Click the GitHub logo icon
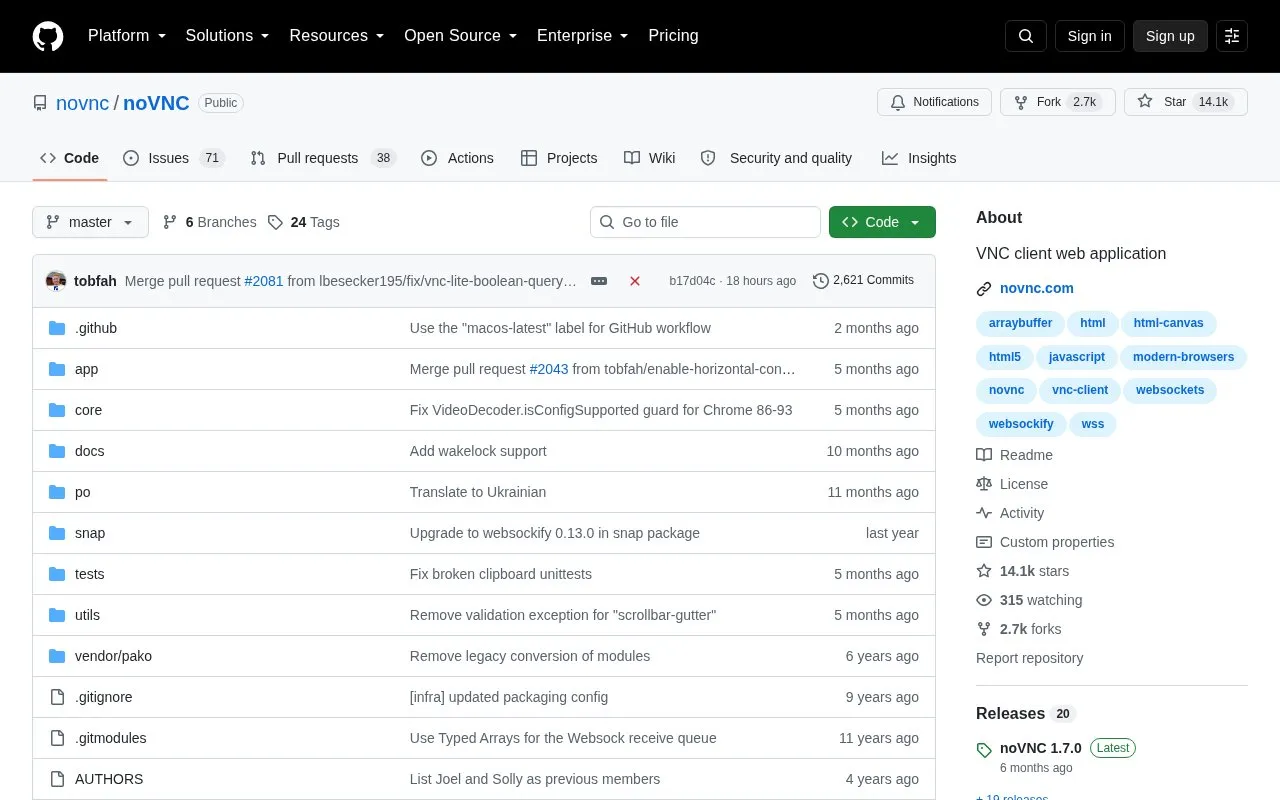The image size is (1280, 800). (48, 36)
